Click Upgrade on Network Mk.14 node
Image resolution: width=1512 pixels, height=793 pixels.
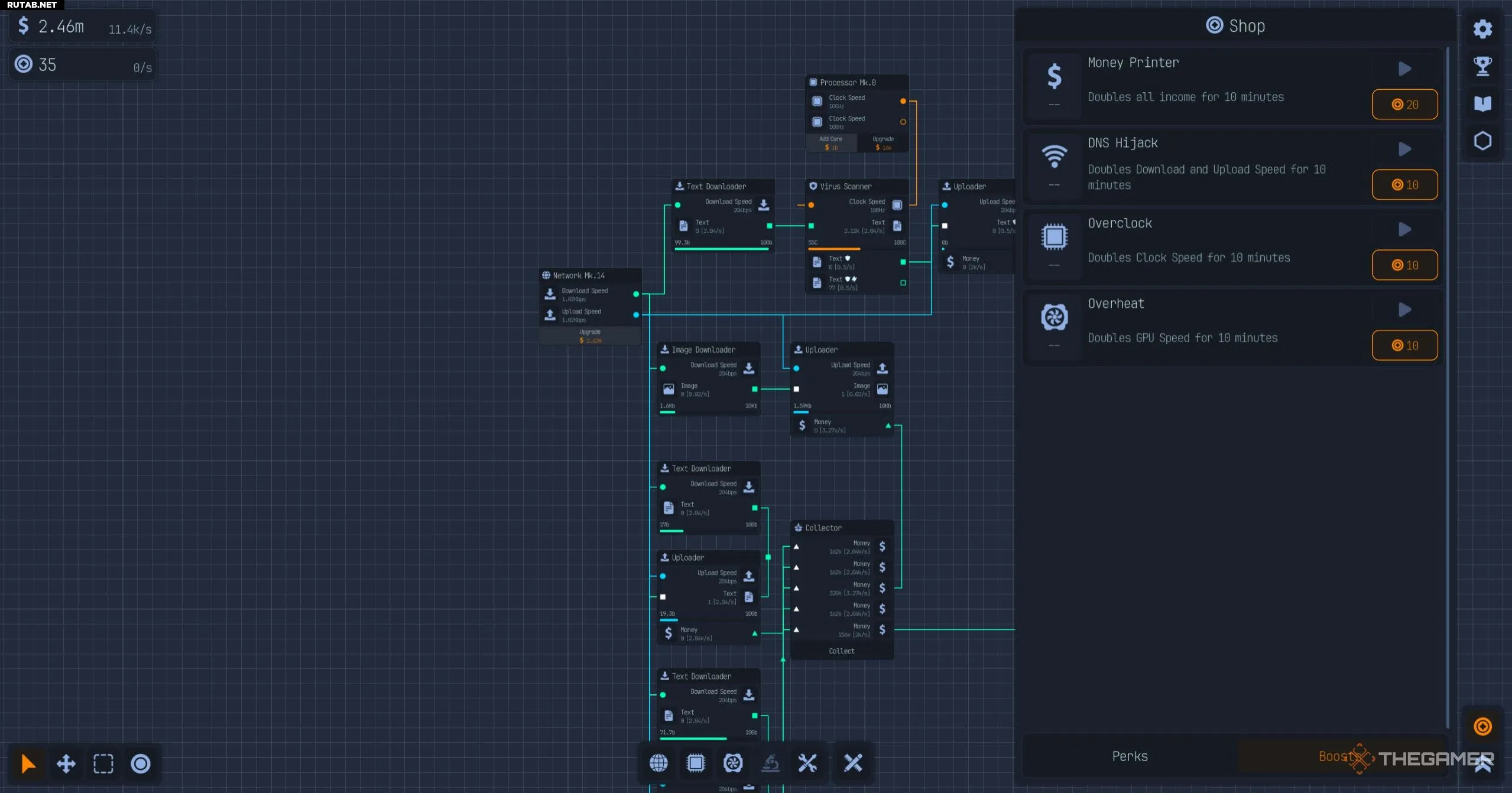(590, 336)
